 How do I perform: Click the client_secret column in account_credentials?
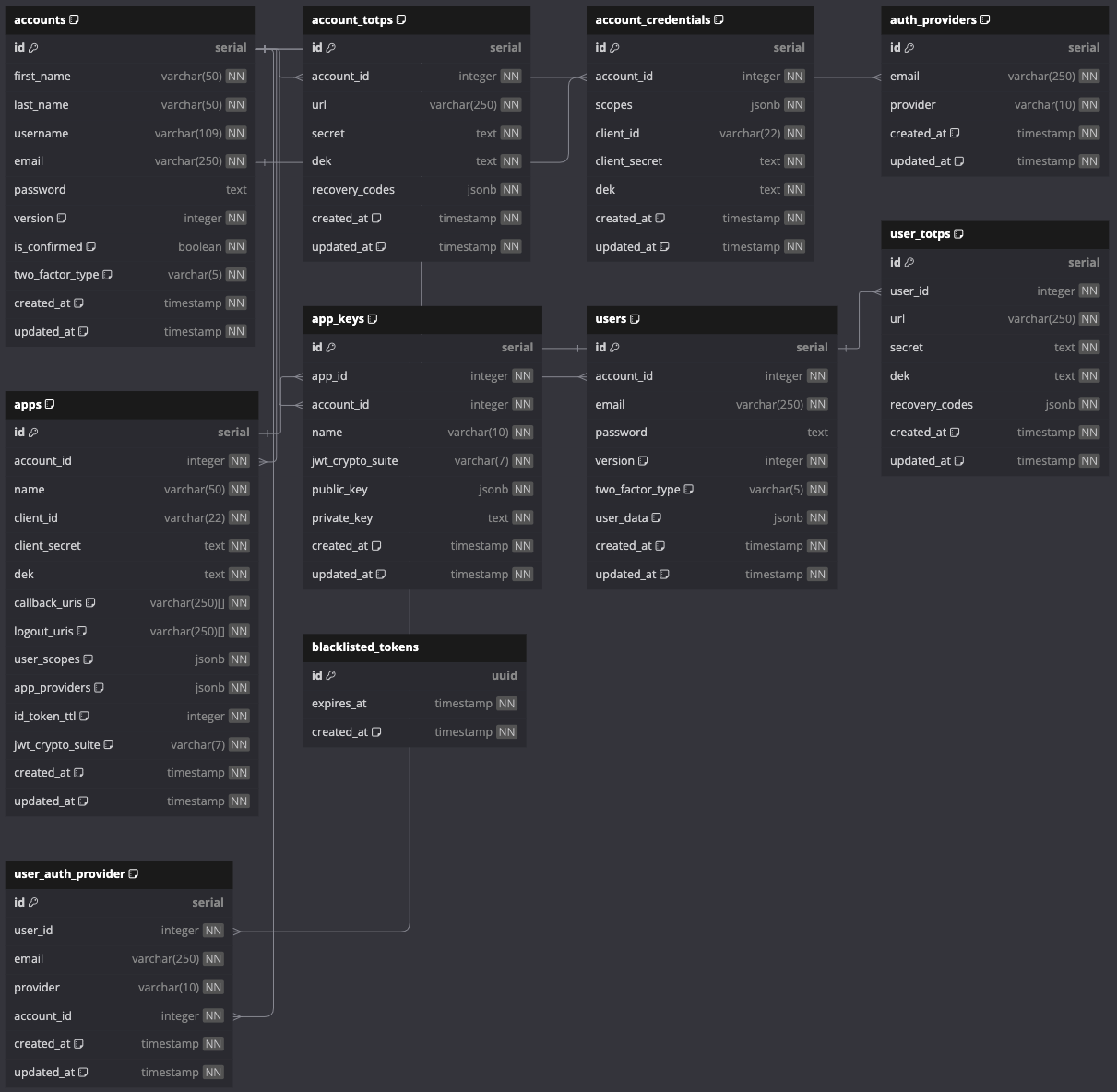700,161
